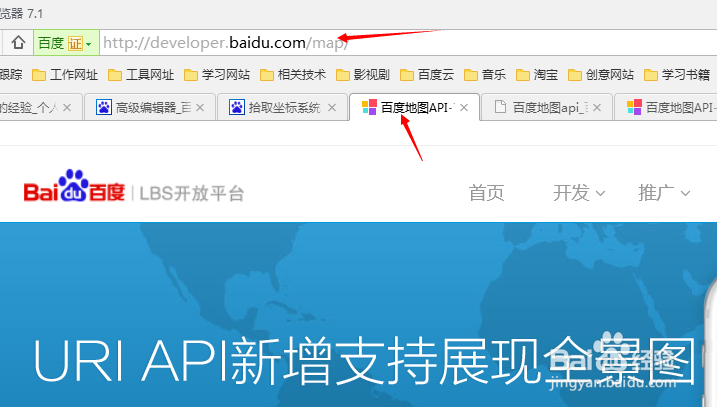
Task: Open the 百度云 bookmark folder
Action: 427,75
